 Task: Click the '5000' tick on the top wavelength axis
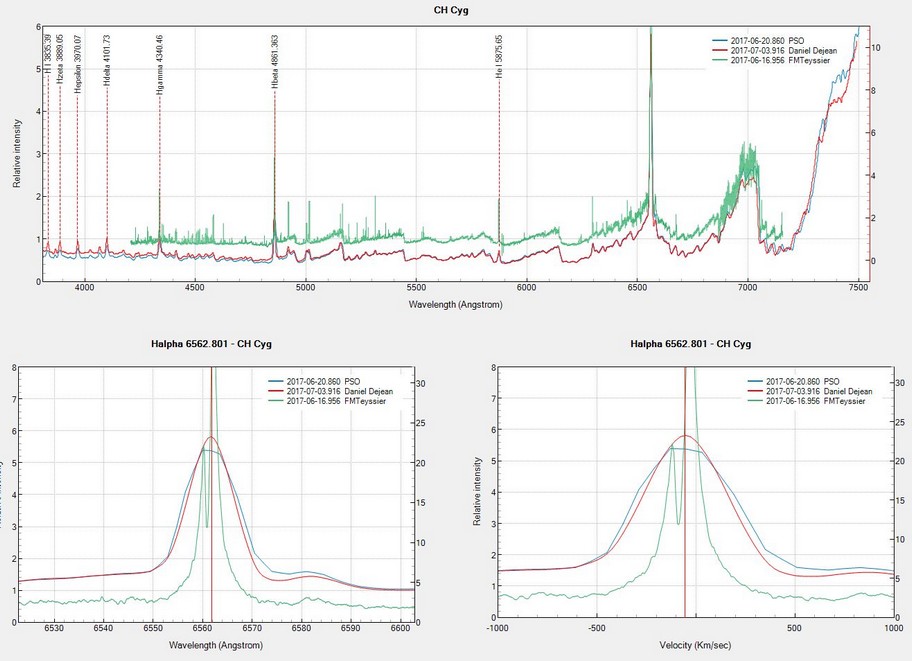[305, 287]
